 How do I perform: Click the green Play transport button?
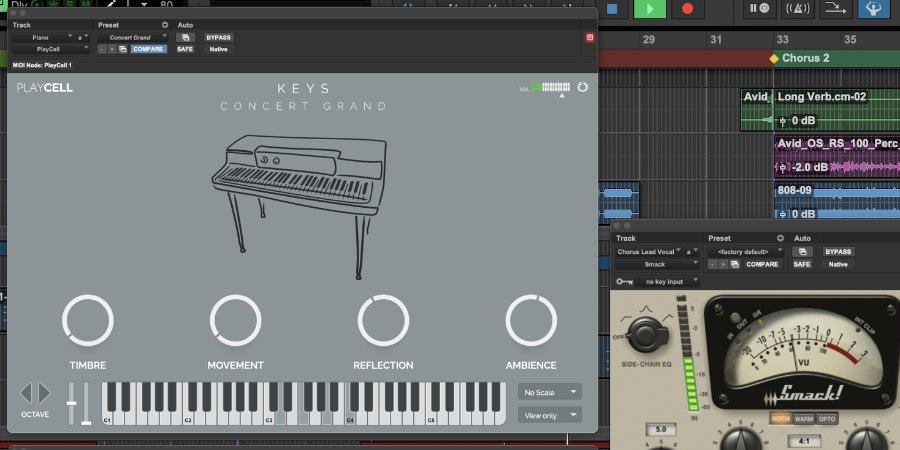tap(650, 9)
